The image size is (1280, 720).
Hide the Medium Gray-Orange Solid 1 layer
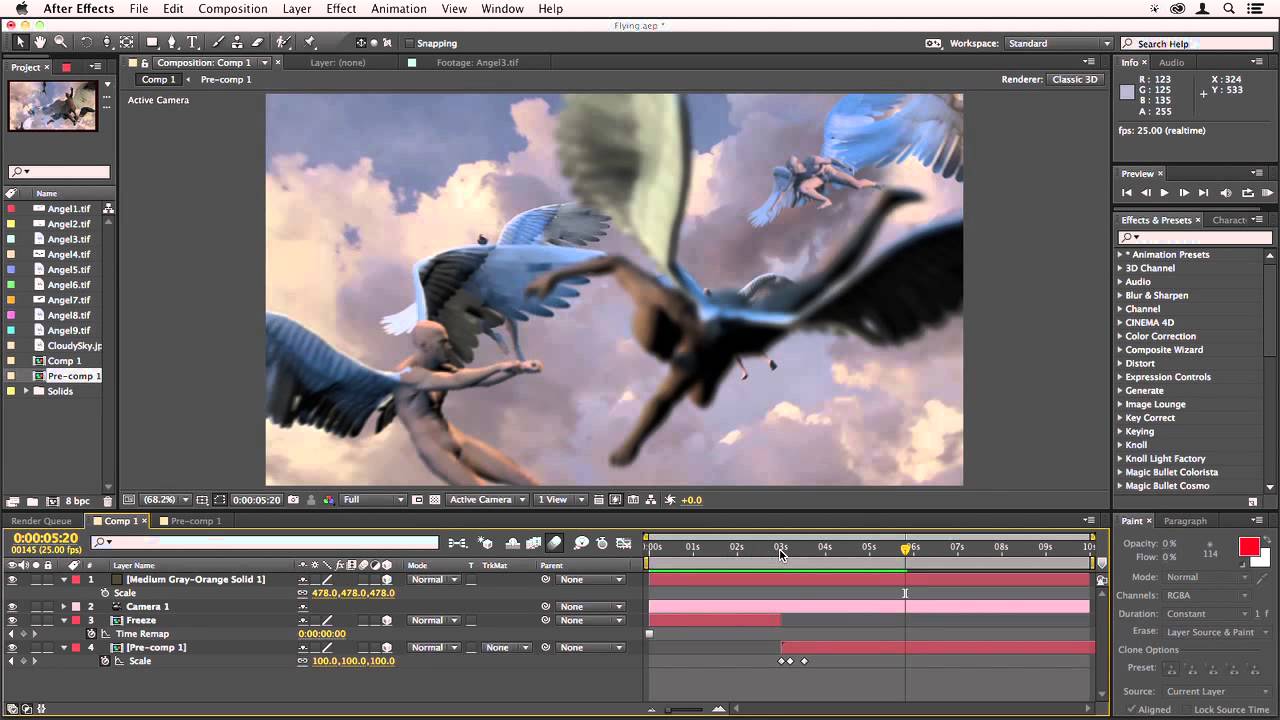pyautogui.click(x=12, y=580)
